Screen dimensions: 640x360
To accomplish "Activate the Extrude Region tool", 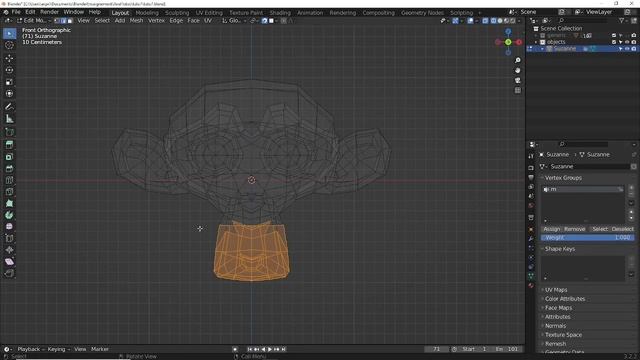I will [x=9, y=144].
